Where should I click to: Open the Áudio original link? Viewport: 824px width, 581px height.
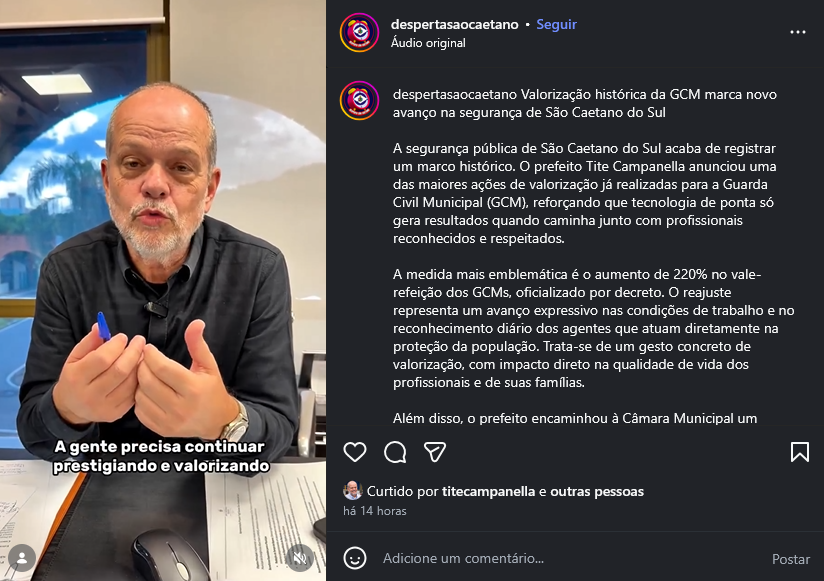coord(428,43)
